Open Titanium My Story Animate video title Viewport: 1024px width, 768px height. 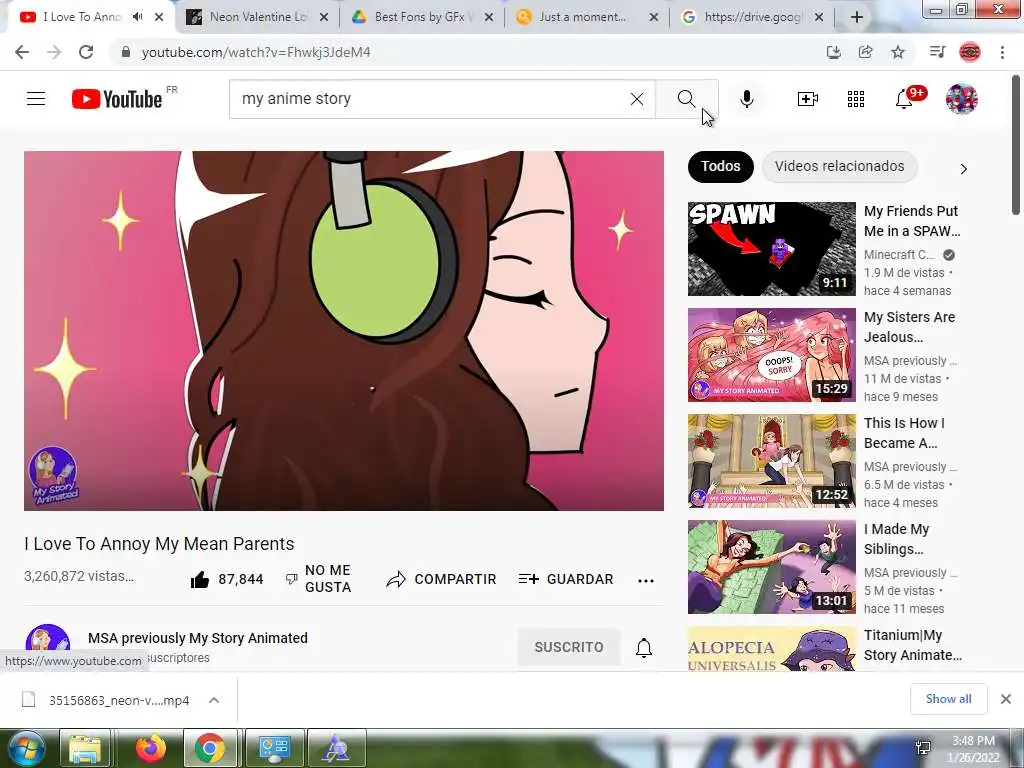coord(912,645)
